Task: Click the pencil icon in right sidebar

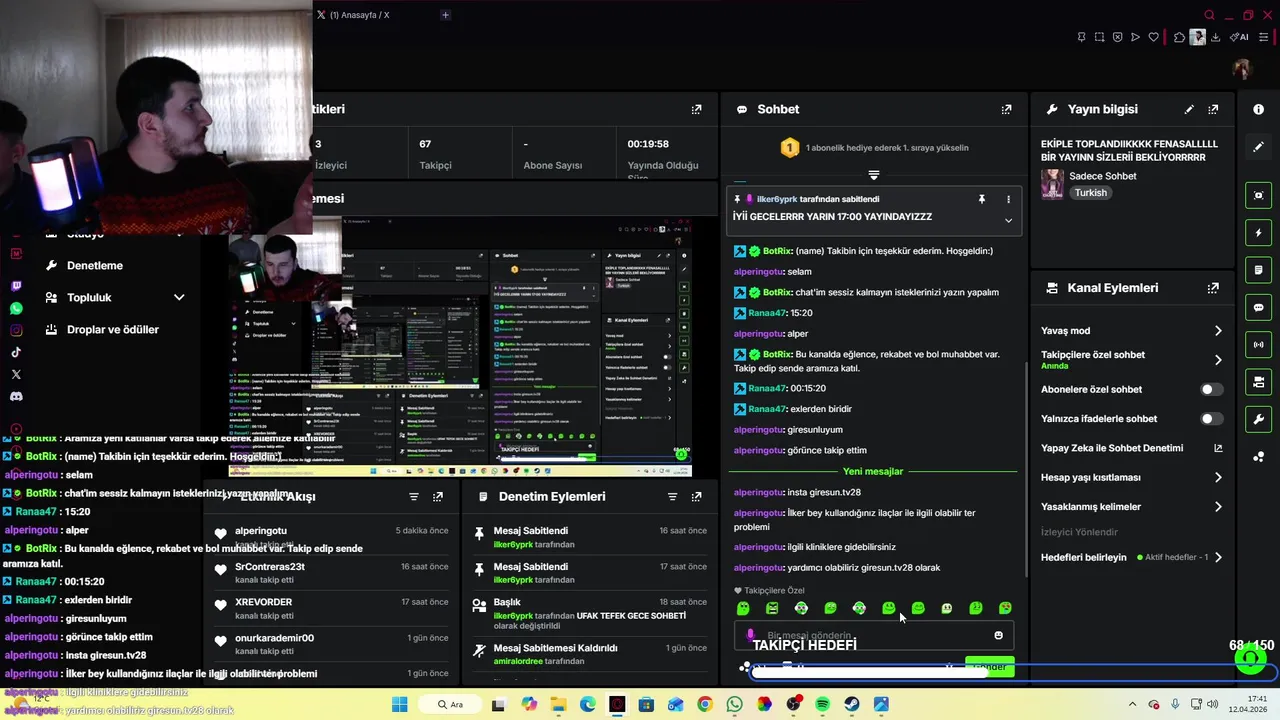Action: [1258, 147]
